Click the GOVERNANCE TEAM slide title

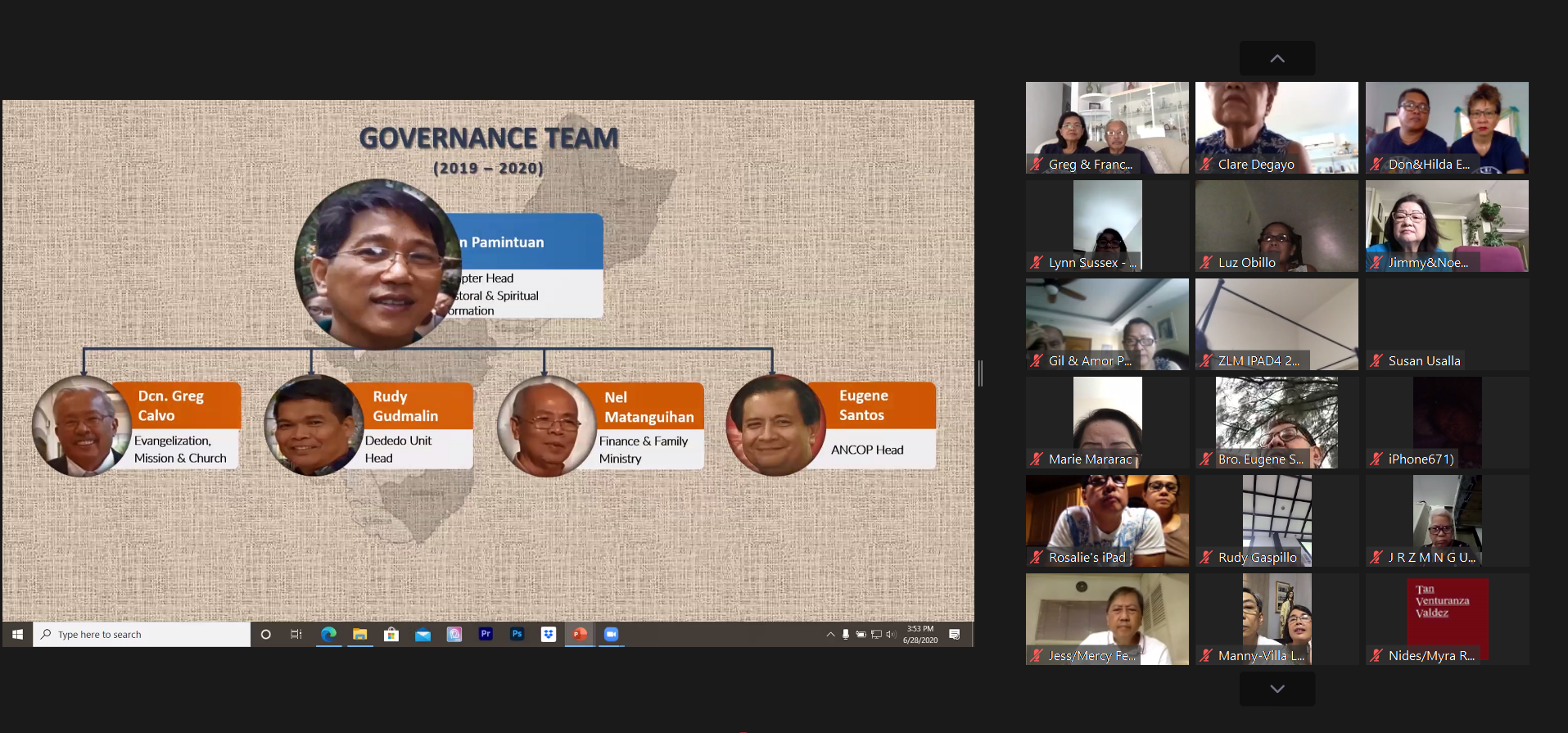[x=489, y=138]
